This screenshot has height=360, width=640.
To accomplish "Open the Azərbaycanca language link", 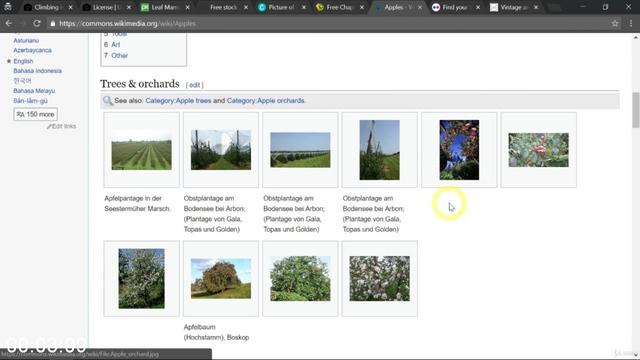I will pyautogui.click(x=32, y=50).
